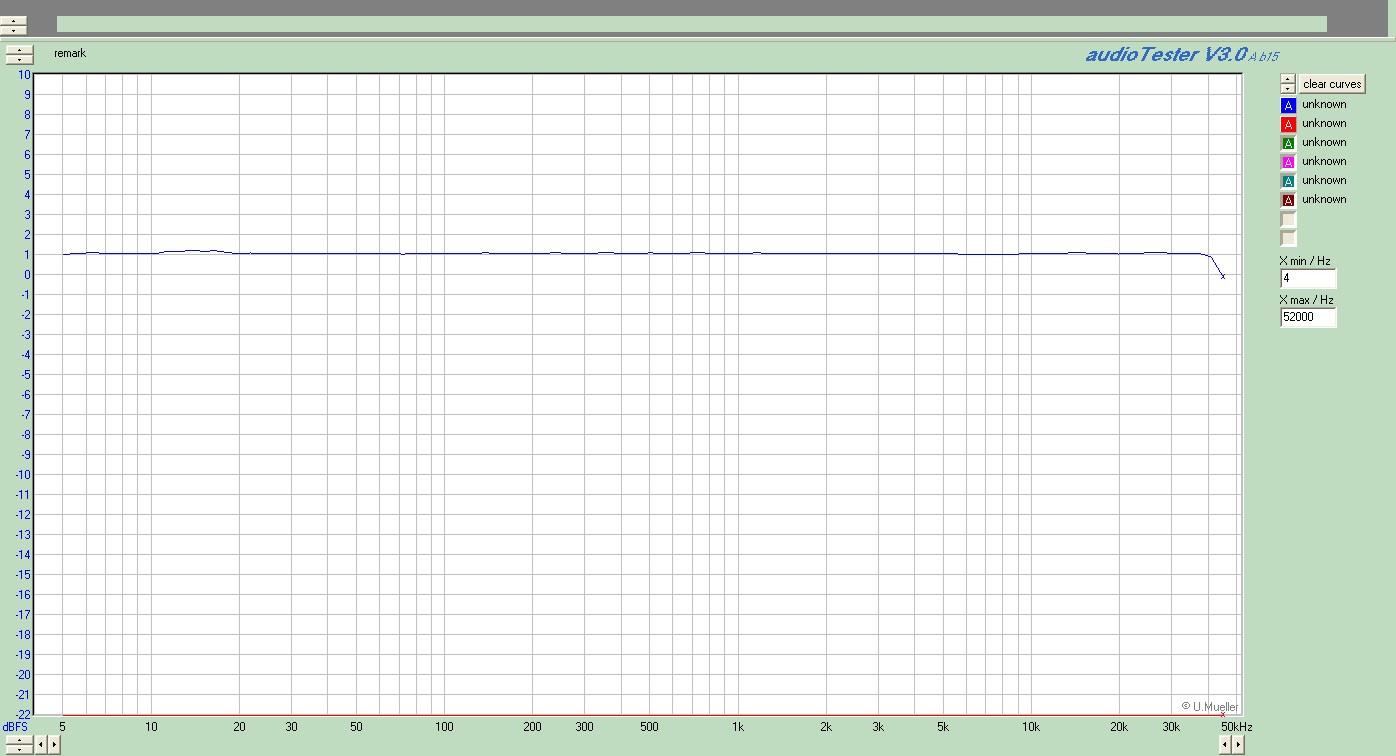Image resolution: width=1396 pixels, height=756 pixels.
Task: Click the 50kHz axis label
Action: coord(1236,727)
